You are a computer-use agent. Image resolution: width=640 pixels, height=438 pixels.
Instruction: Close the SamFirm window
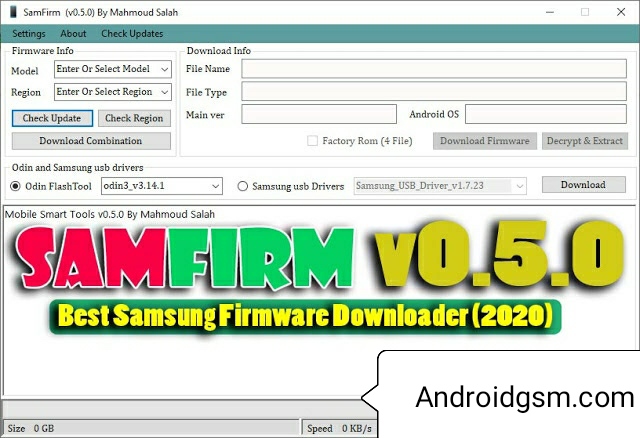point(621,12)
